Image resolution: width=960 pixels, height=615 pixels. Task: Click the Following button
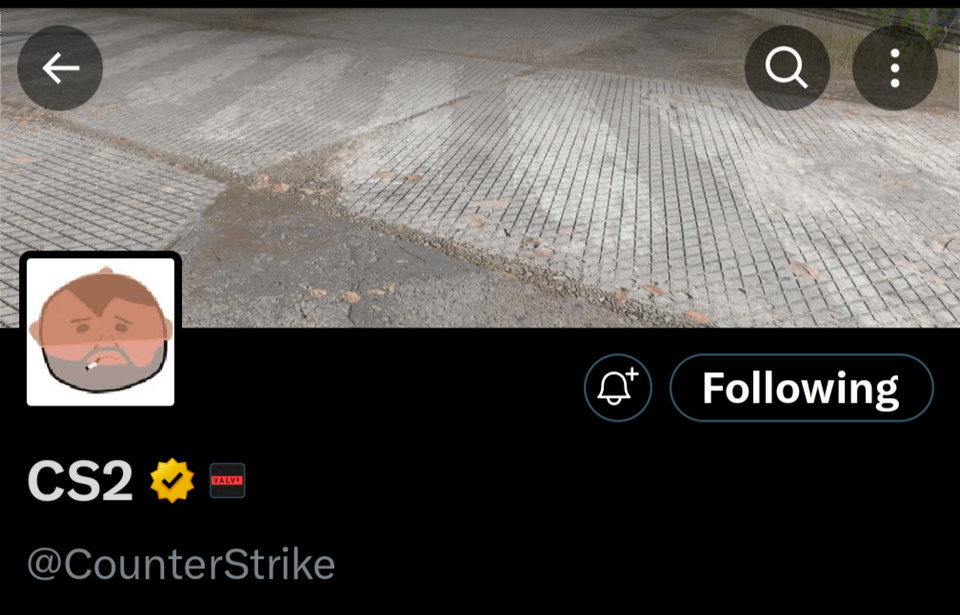click(801, 388)
